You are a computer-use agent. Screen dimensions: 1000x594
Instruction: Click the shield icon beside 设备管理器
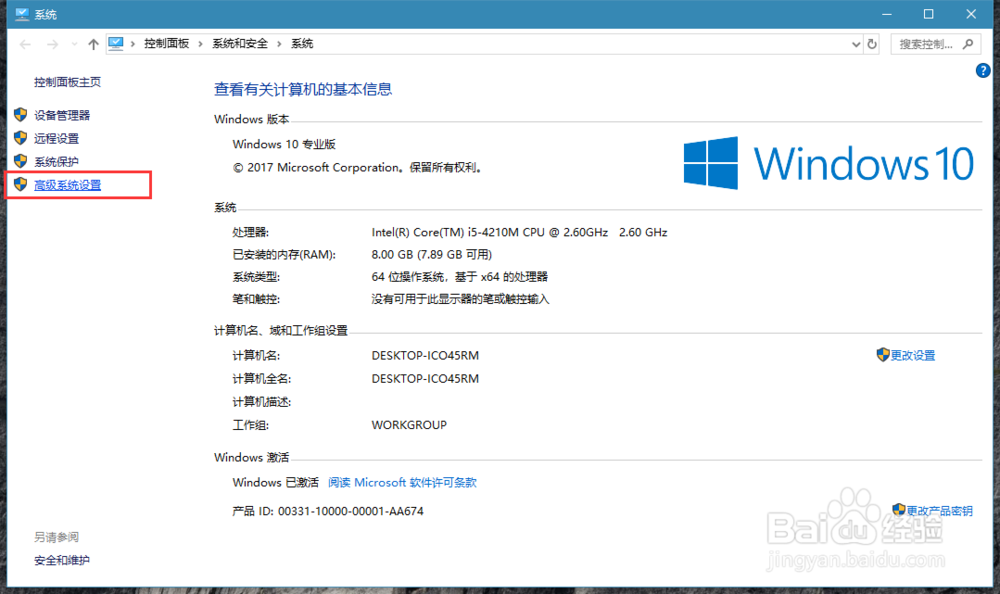coord(20,115)
